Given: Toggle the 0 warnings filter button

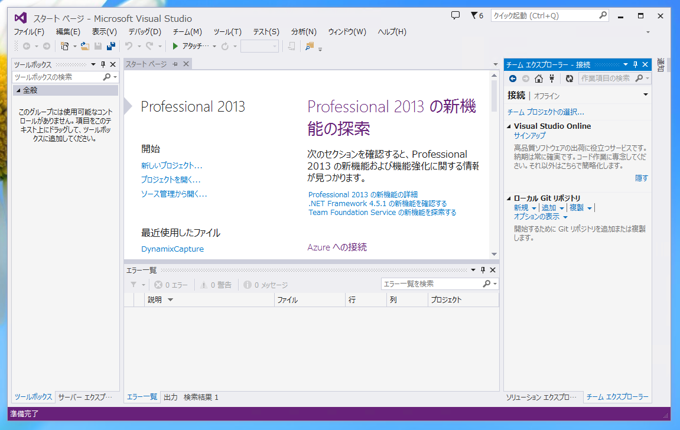Looking at the screenshot, I should pos(216,285).
